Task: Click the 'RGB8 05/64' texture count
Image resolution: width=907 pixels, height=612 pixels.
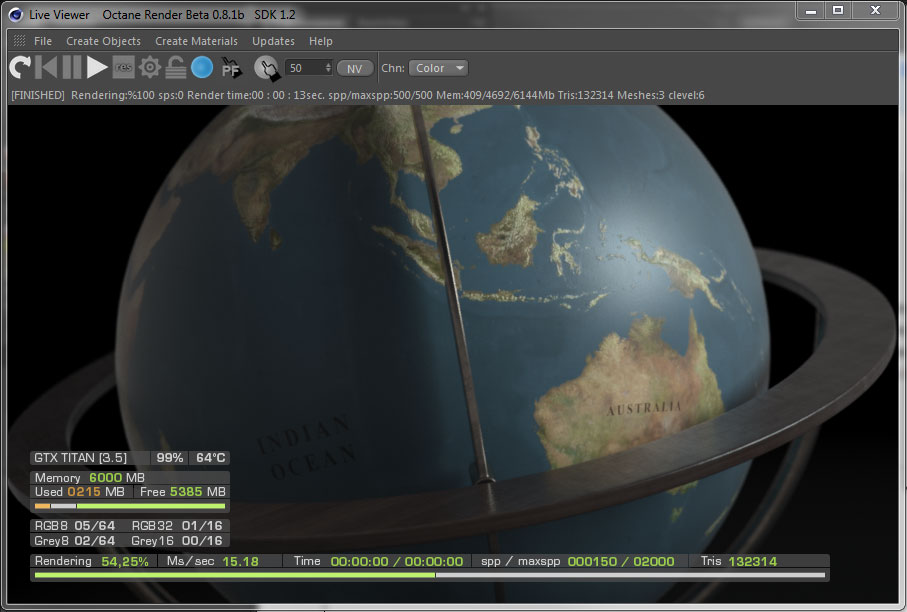Action: tap(75, 526)
